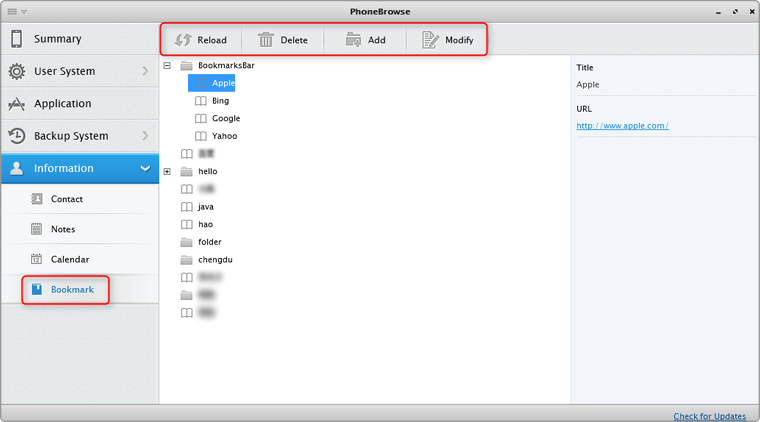The width and height of the screenshot is (760, 422).
Task: Open the Calendar icon in sidebar
Action: [x=37, y=259]
